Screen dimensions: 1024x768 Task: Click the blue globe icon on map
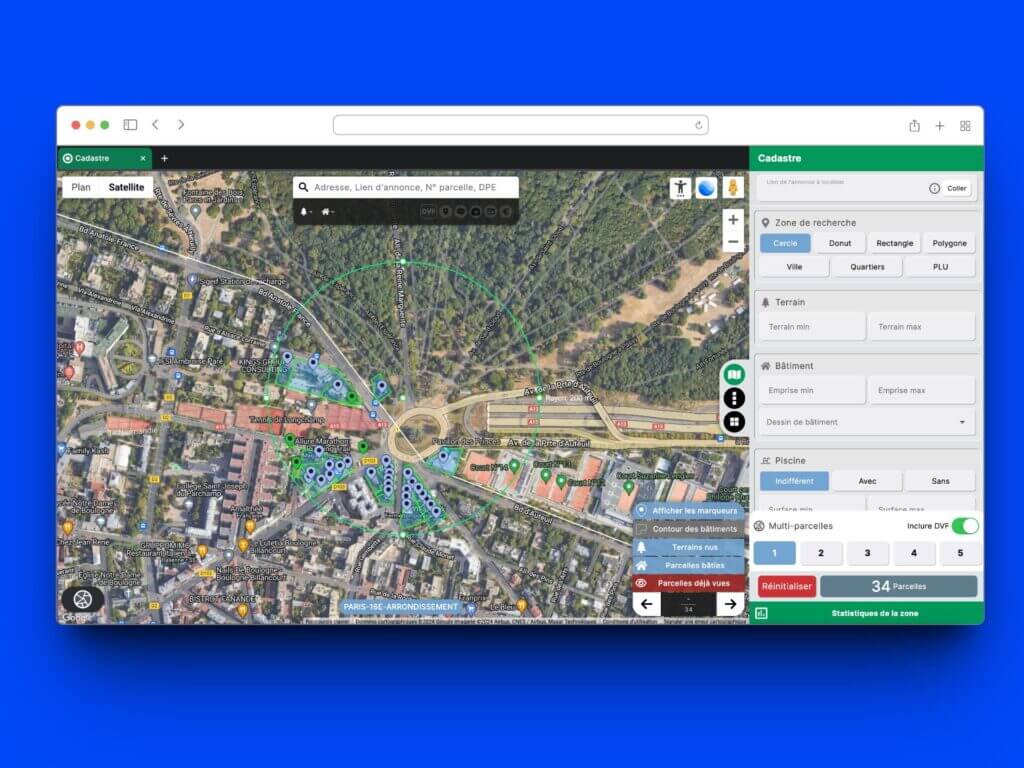point(707,188)
